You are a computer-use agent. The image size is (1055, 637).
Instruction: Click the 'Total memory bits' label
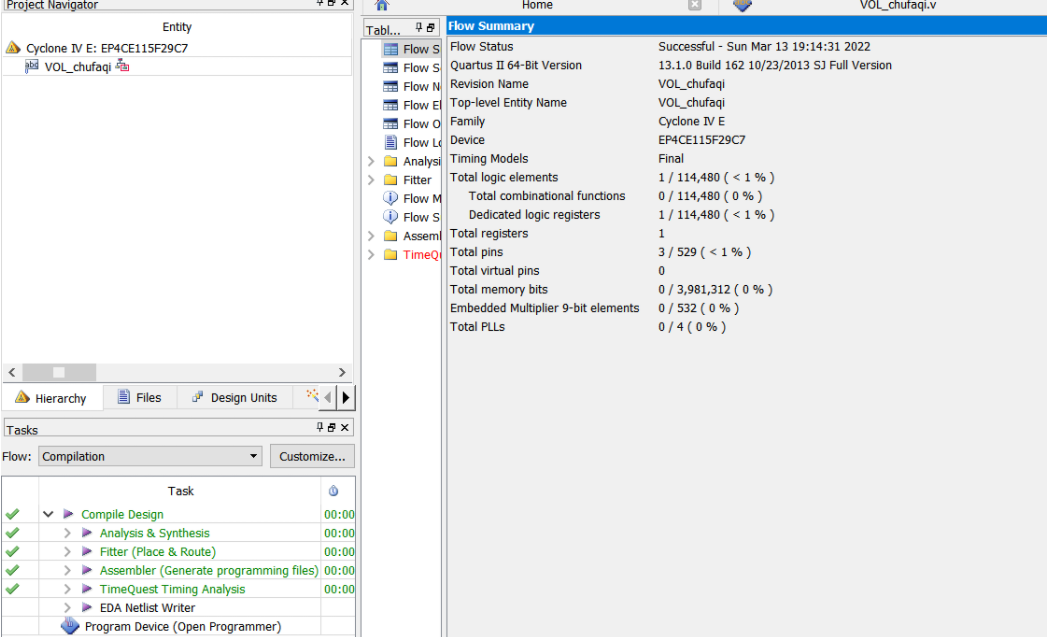tap(499, 289)
